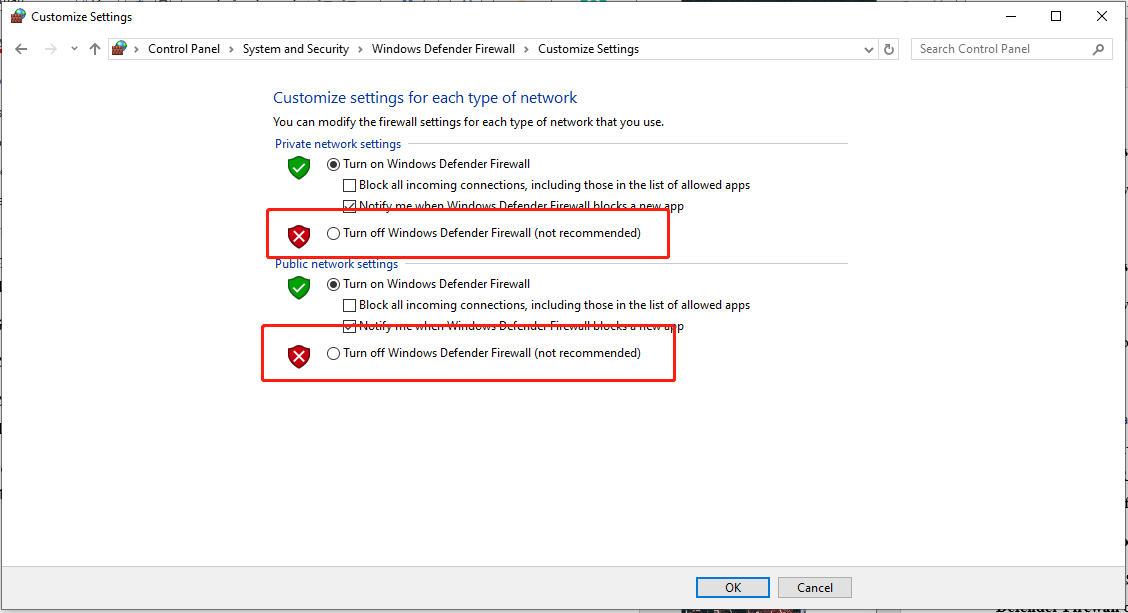Expand the recent pages dropdown beside forward arrow
Image resolution: width=1128 pixels, height=613 pixels.
coord(73,48)
